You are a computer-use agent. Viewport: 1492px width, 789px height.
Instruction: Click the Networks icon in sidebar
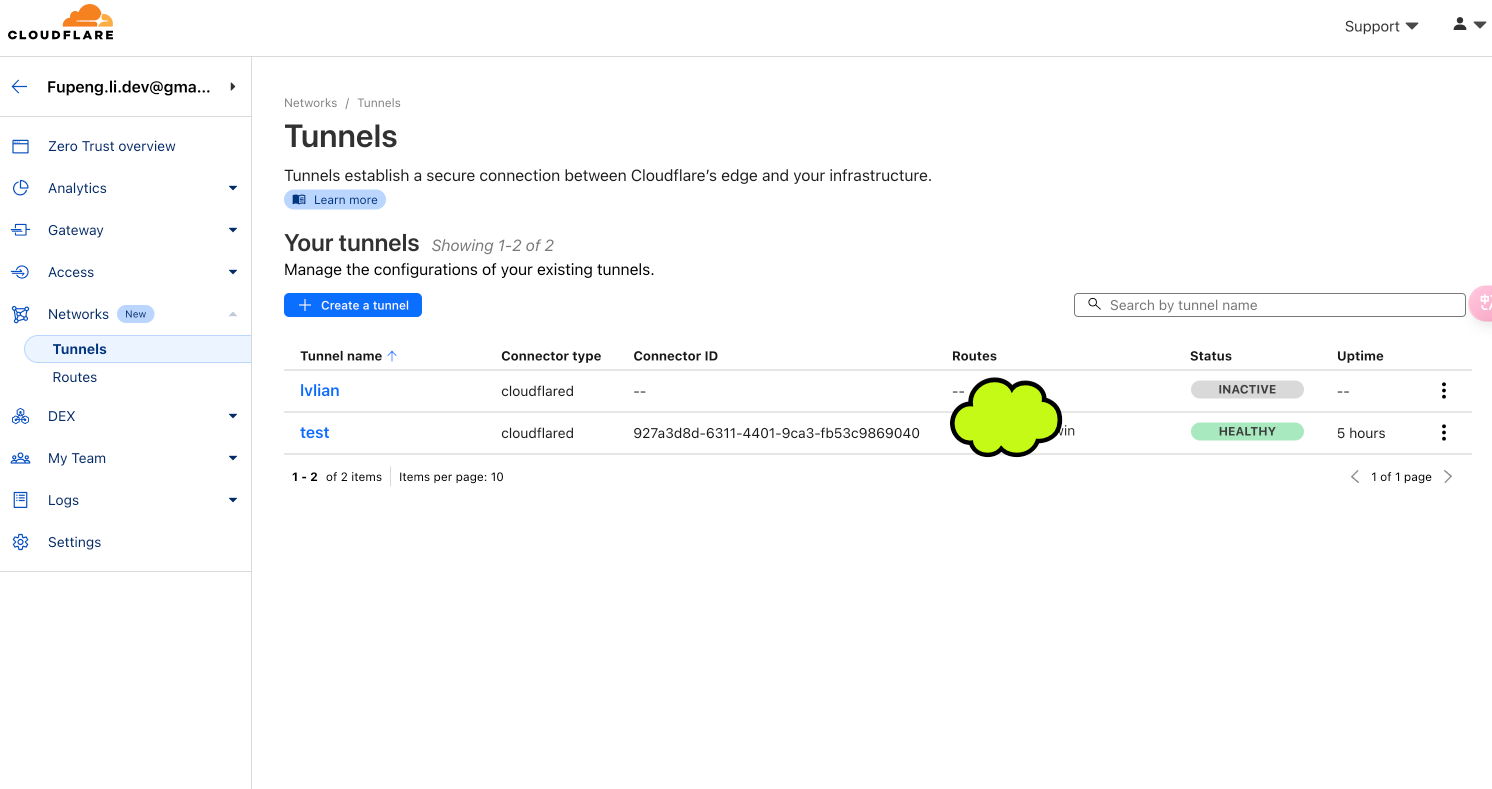click(x=20, y=314)
